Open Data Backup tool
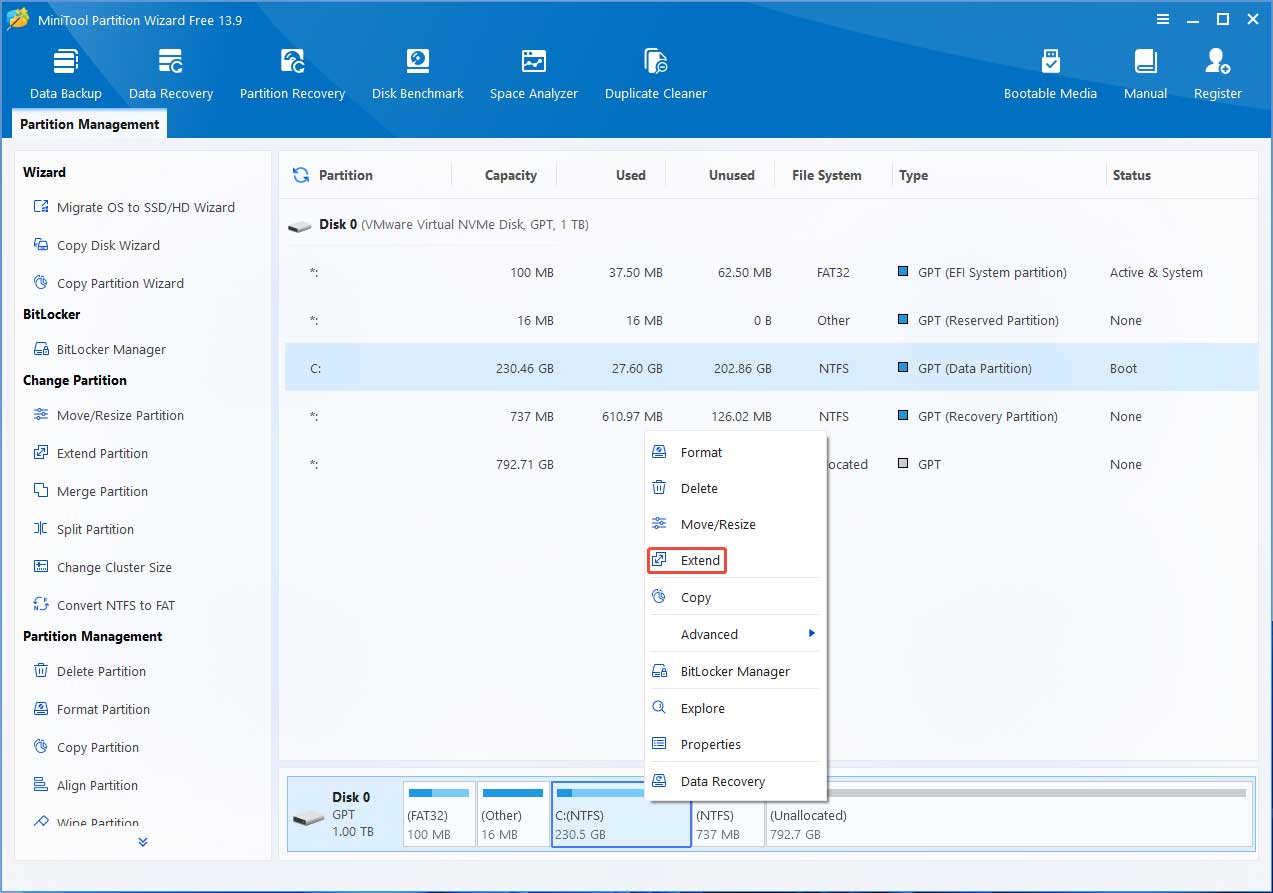 pyautogui.click(x=66, y=74)
